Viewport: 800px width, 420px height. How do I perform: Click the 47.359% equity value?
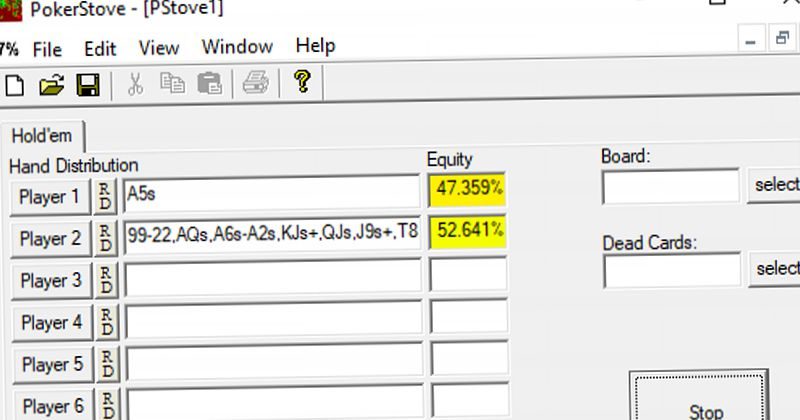pos(467,189)
